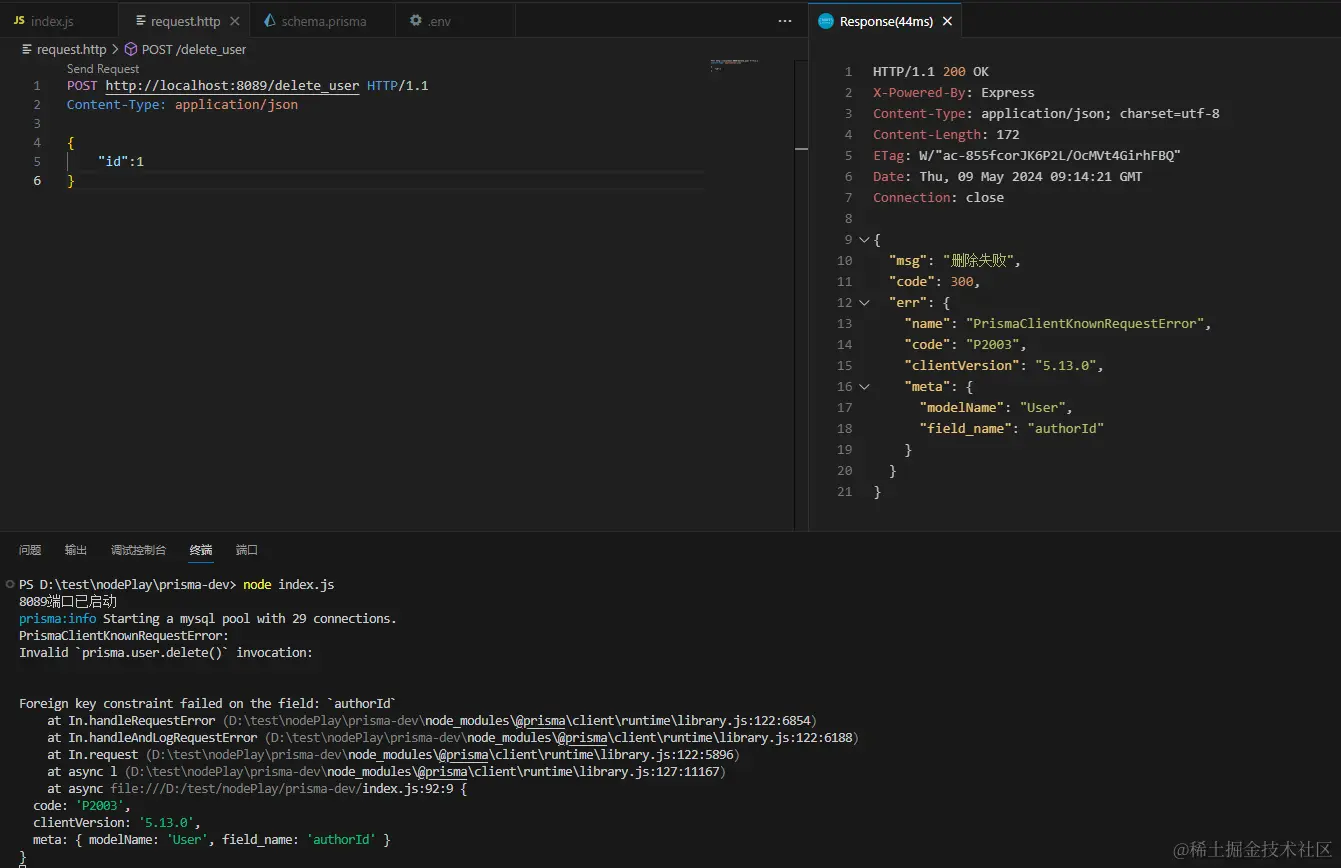
Task: Click the Send Request link
Action: point(103,69)
